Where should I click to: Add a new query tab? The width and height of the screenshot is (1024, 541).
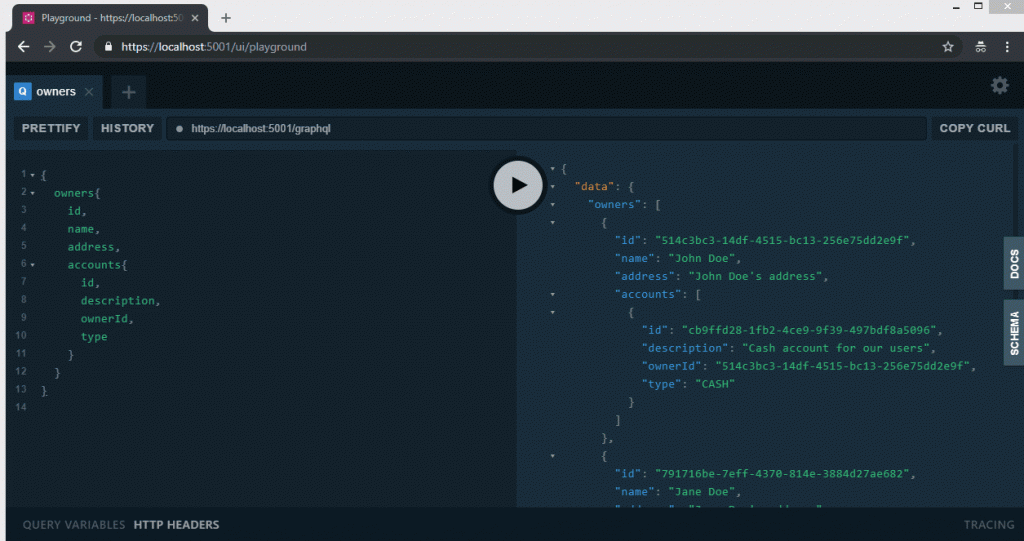[x=128, y=92]
